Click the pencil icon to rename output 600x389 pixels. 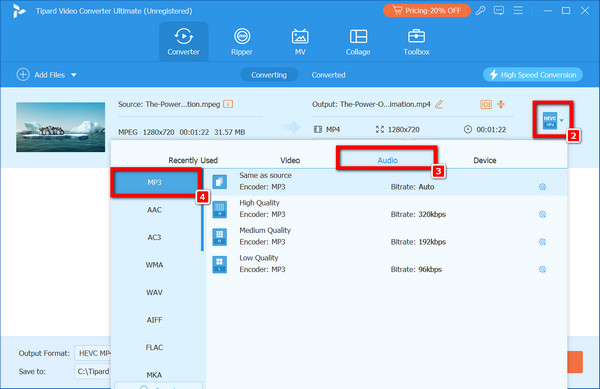pyautogui.click(x=439, y=104)
